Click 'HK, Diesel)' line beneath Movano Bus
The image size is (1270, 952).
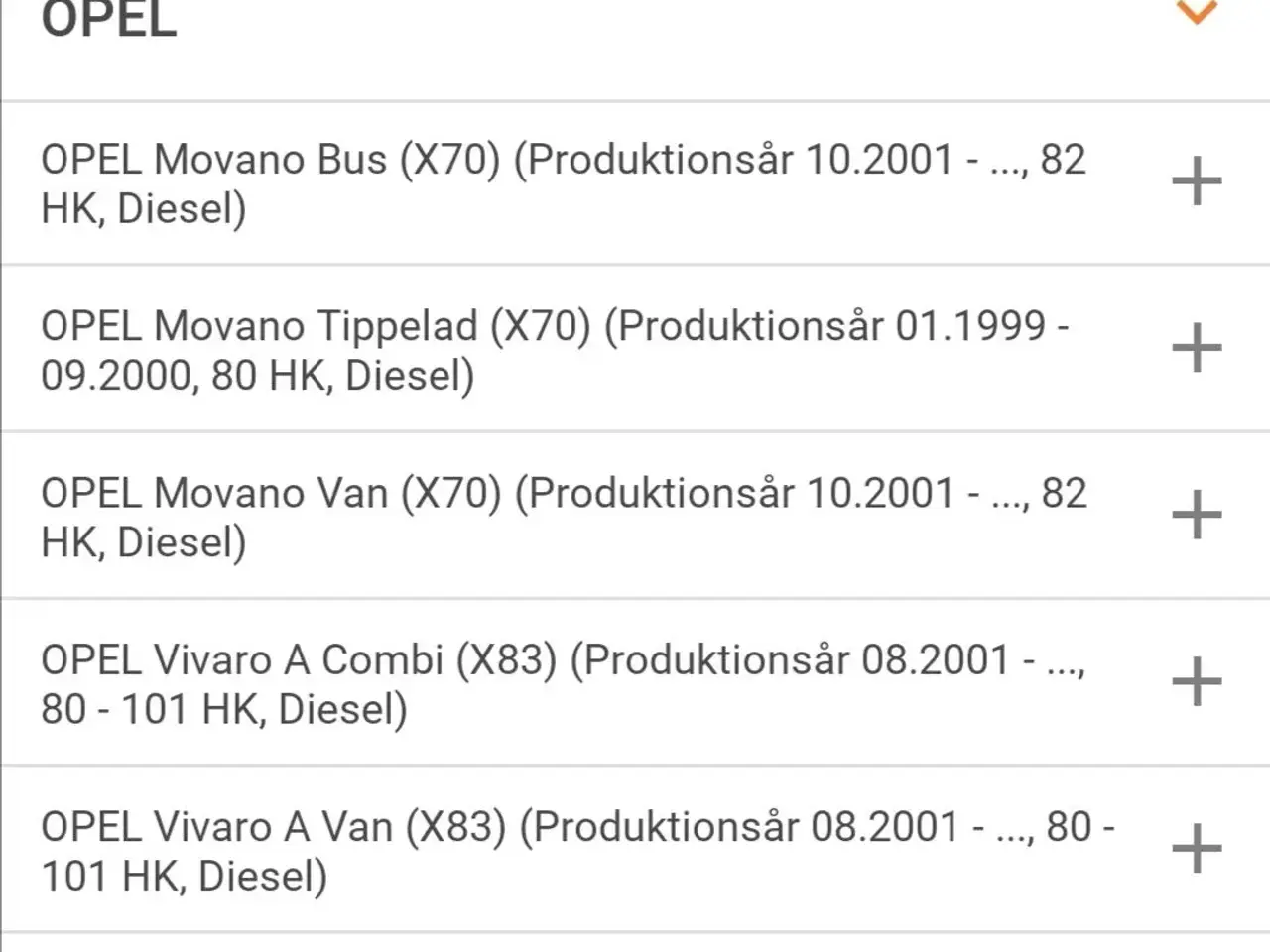point(144,209)
